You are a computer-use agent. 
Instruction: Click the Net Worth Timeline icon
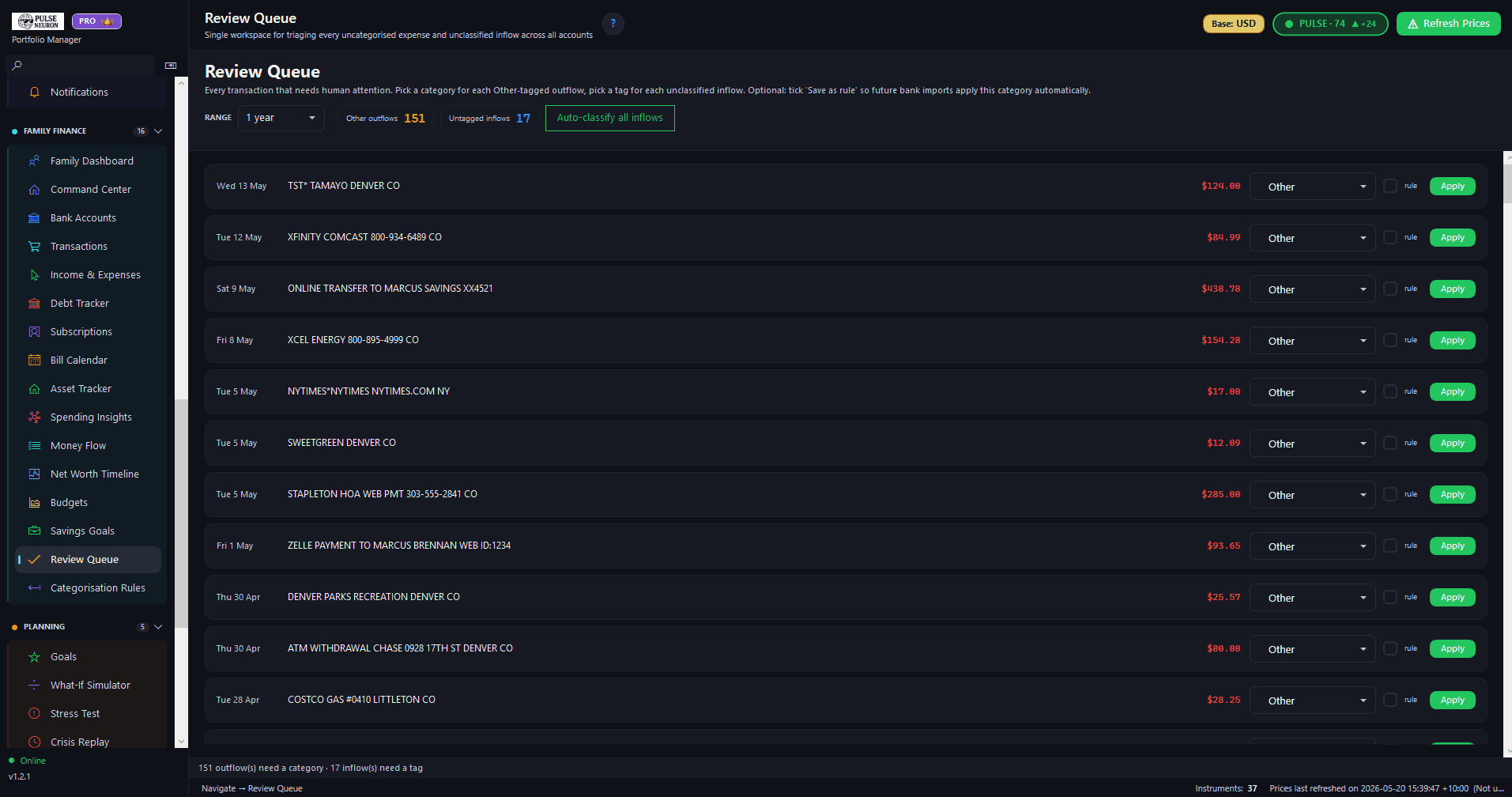34,474
